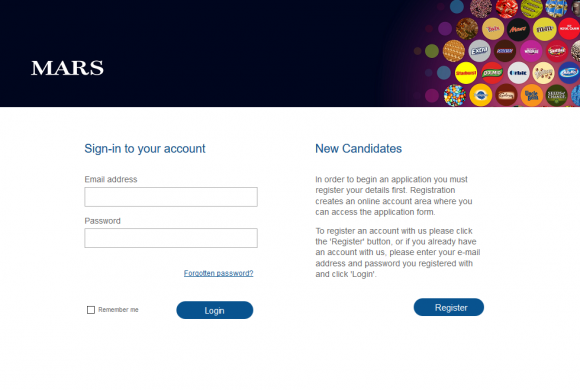Click the Extra gum brand circle
The width and height of the screenshot is (580, 390).
(x=479, y=51)
